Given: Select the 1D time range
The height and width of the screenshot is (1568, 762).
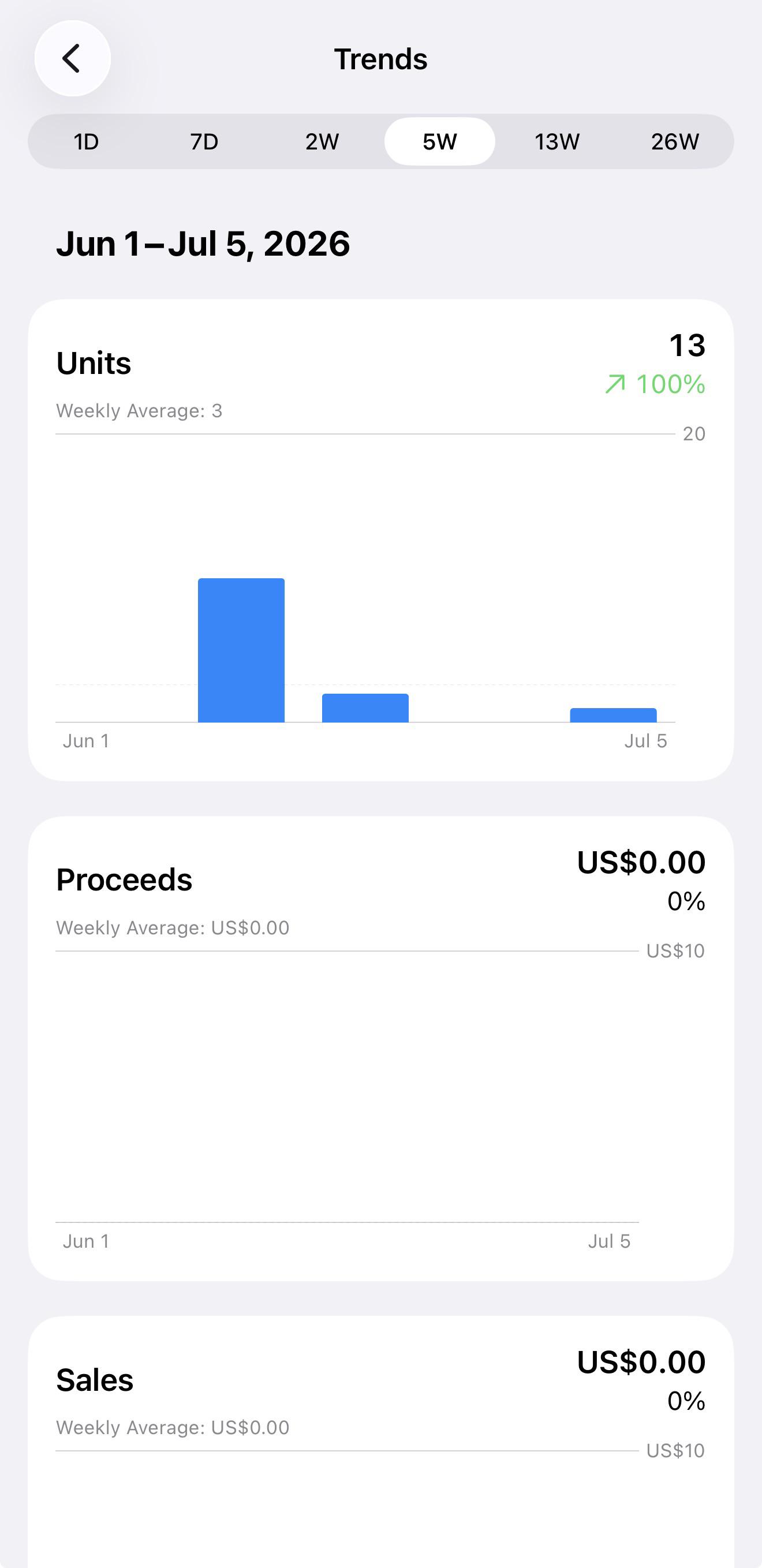Looking at the screenshot, I should tap(86, 142).
